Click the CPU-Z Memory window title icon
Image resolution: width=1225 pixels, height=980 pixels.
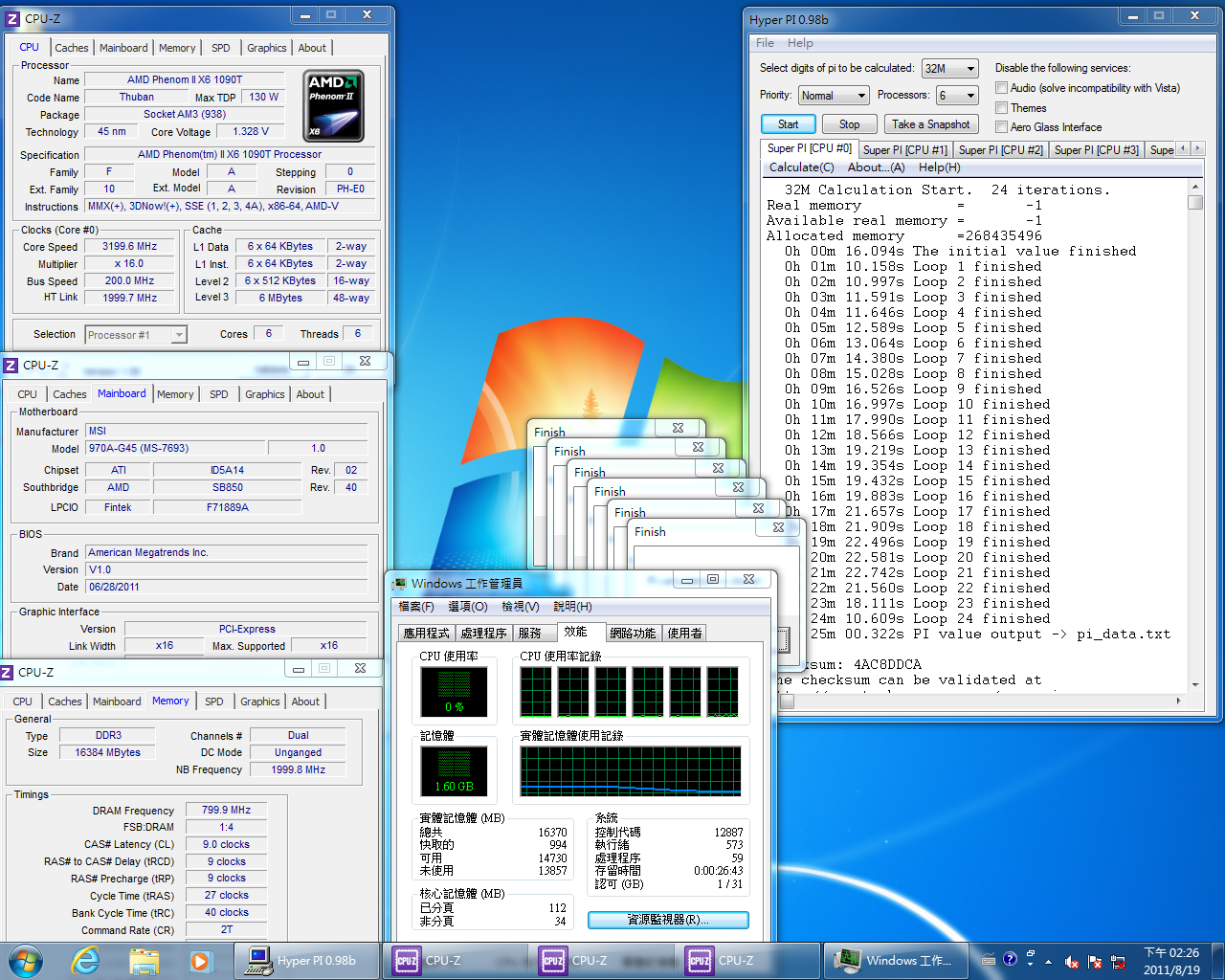coord(6,672)
